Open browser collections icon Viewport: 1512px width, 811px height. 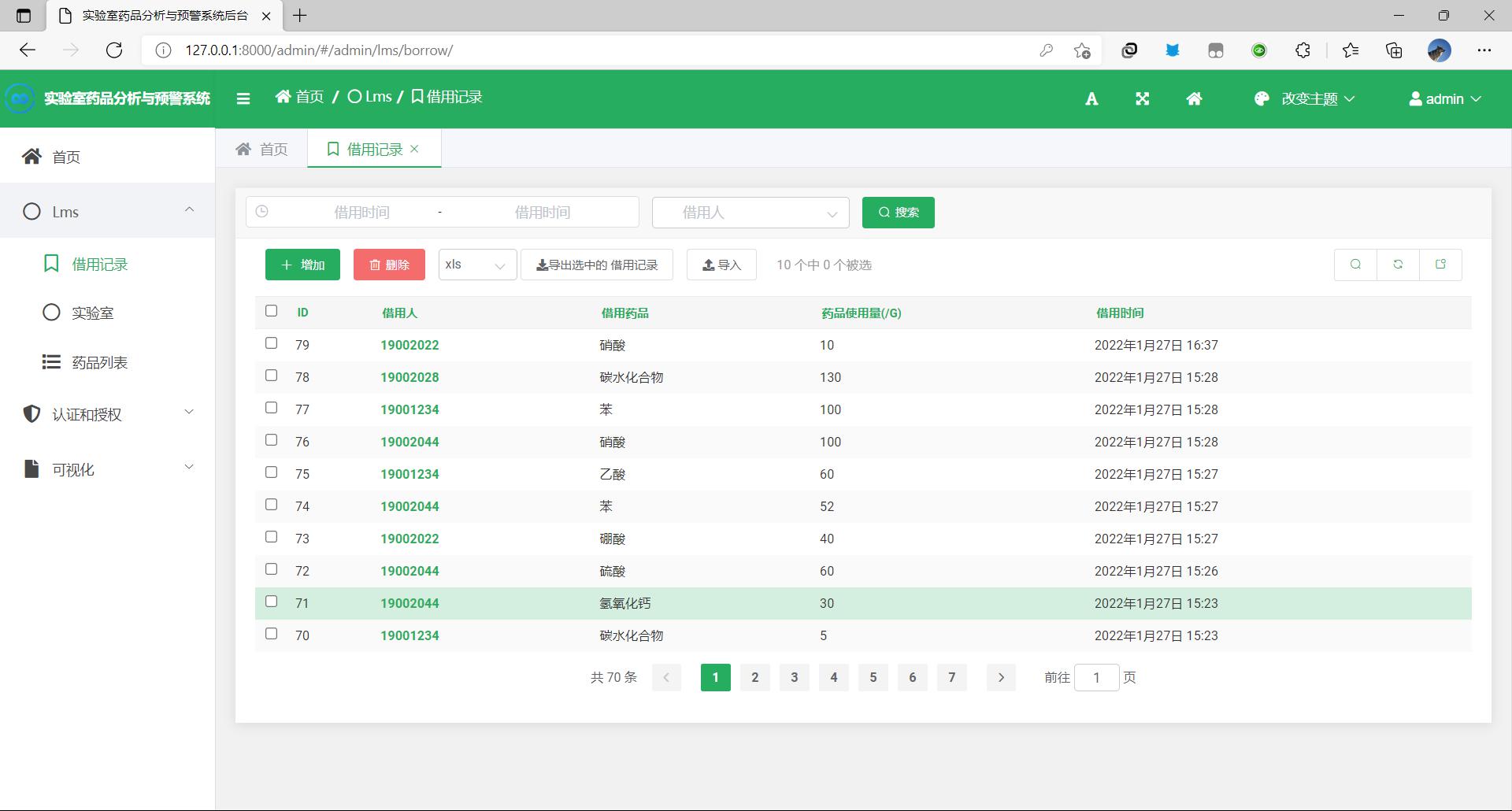tap(1394, 50)
